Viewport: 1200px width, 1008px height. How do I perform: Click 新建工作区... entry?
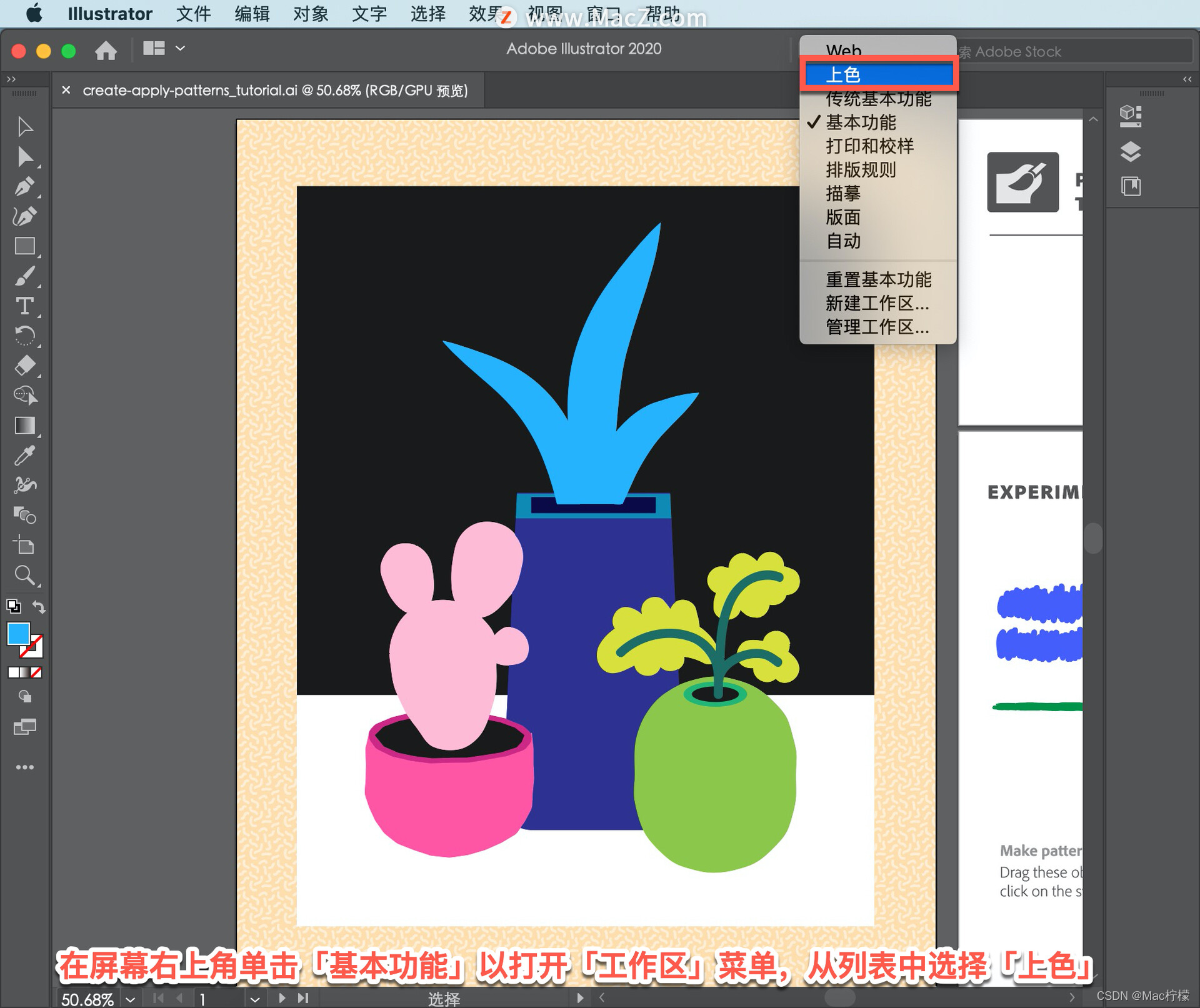(877, 304)
